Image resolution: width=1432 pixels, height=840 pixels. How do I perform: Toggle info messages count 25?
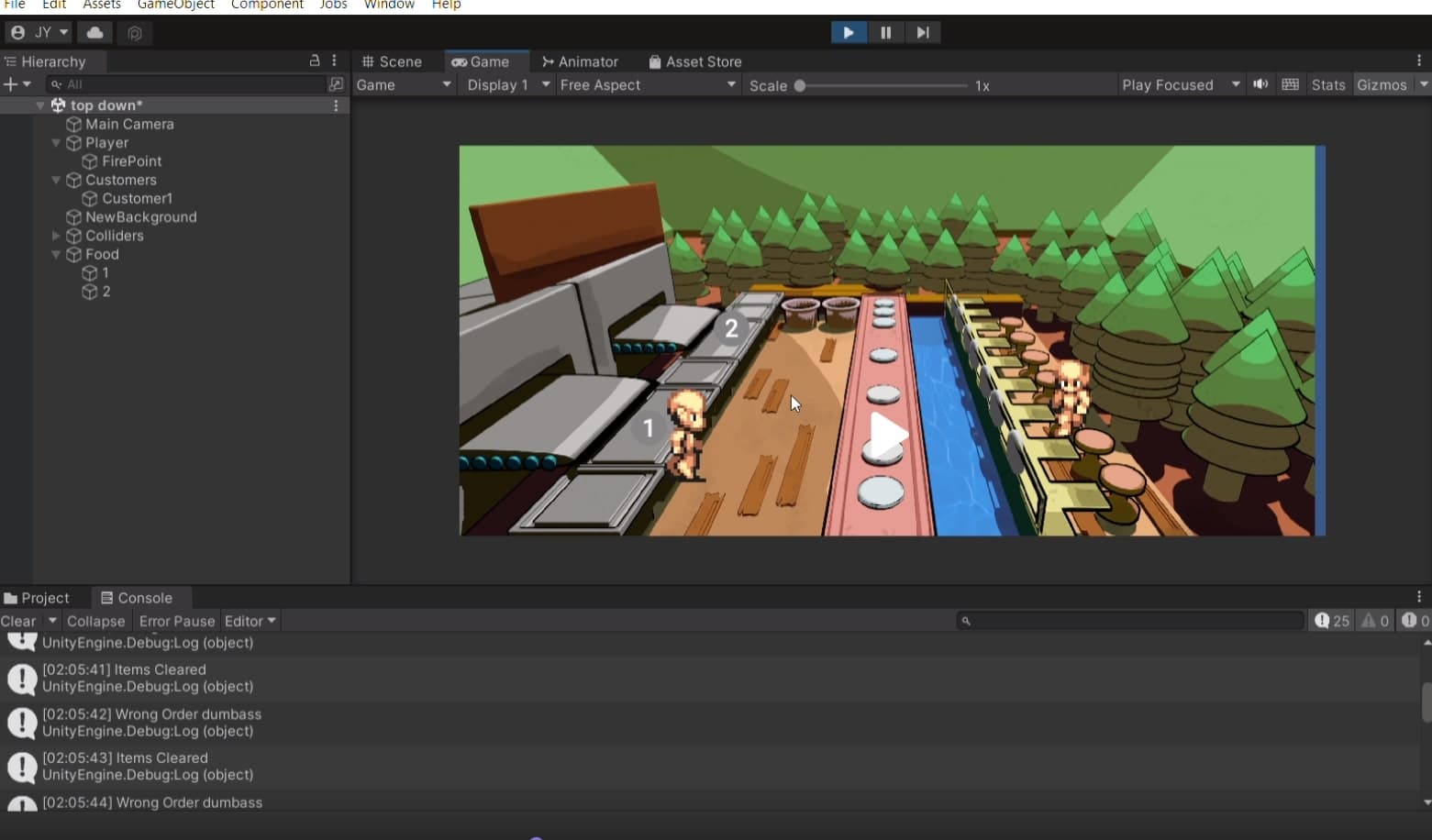(1332, 621)
